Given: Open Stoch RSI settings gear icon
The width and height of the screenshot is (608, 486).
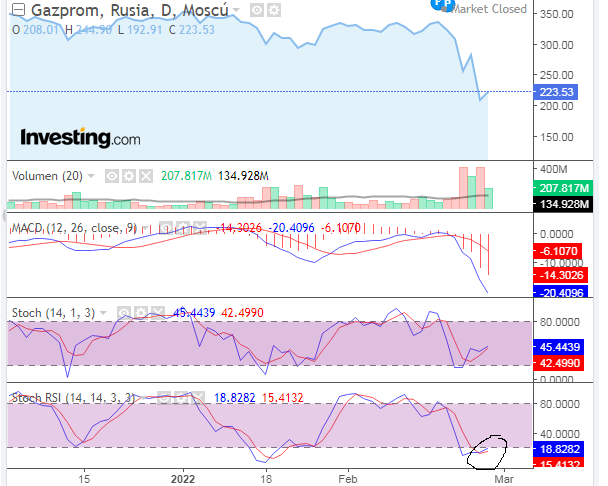Looking at the screenshot, I should pyautogui.click(x=181, y=398).
